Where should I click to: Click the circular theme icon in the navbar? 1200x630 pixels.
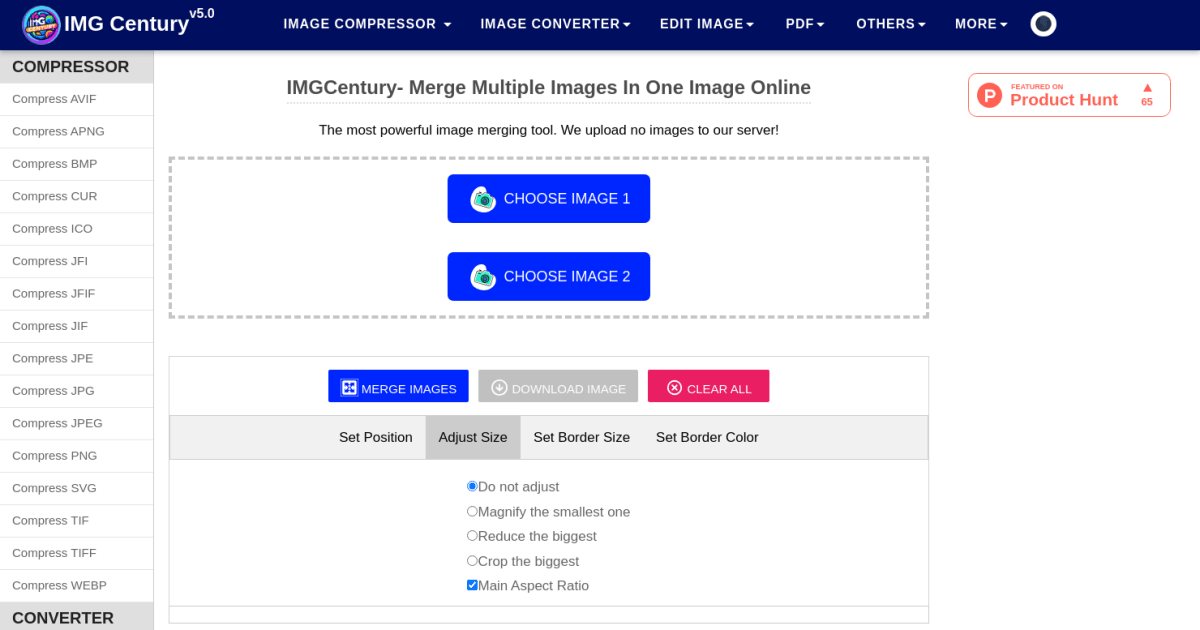pos(1043,23)
